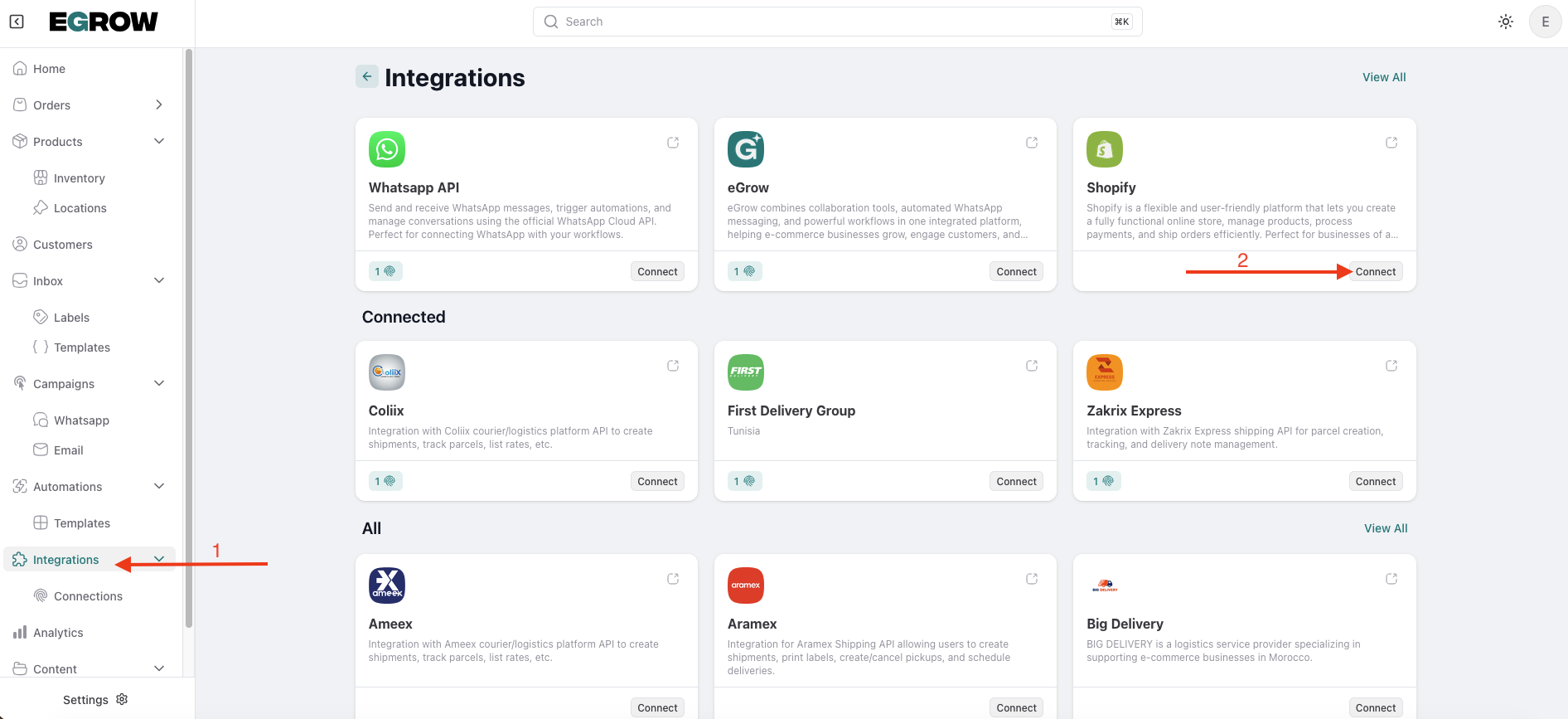Open external link on Shopify card

coord(1391,143)
